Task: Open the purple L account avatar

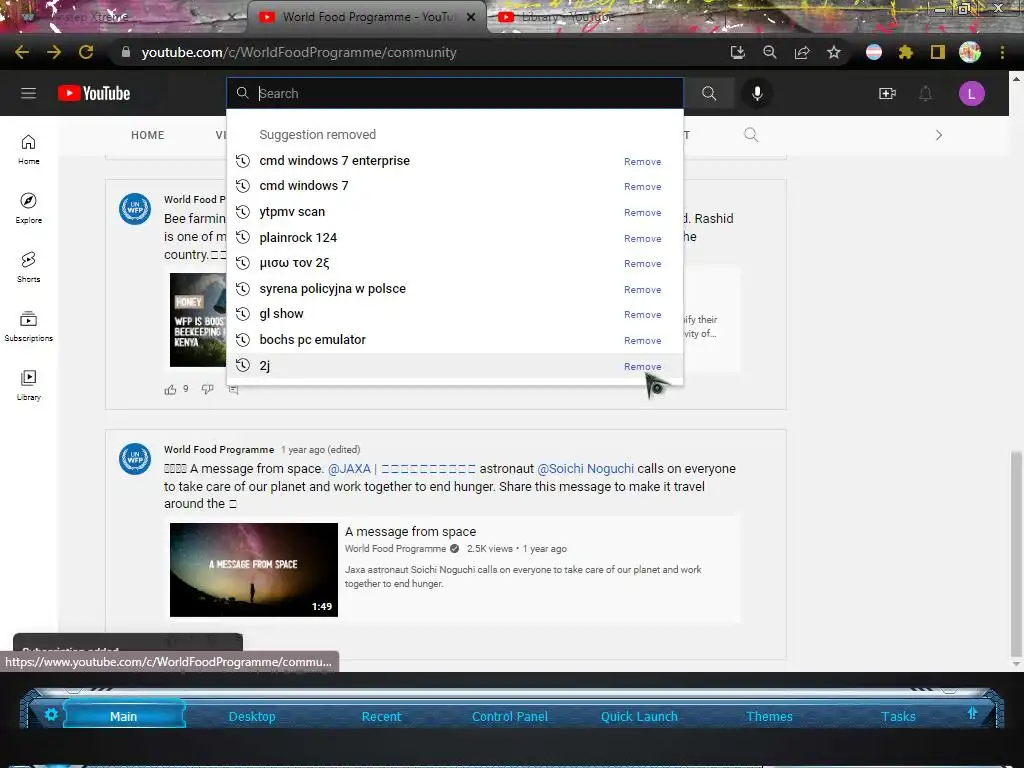Action: [971, 93]
